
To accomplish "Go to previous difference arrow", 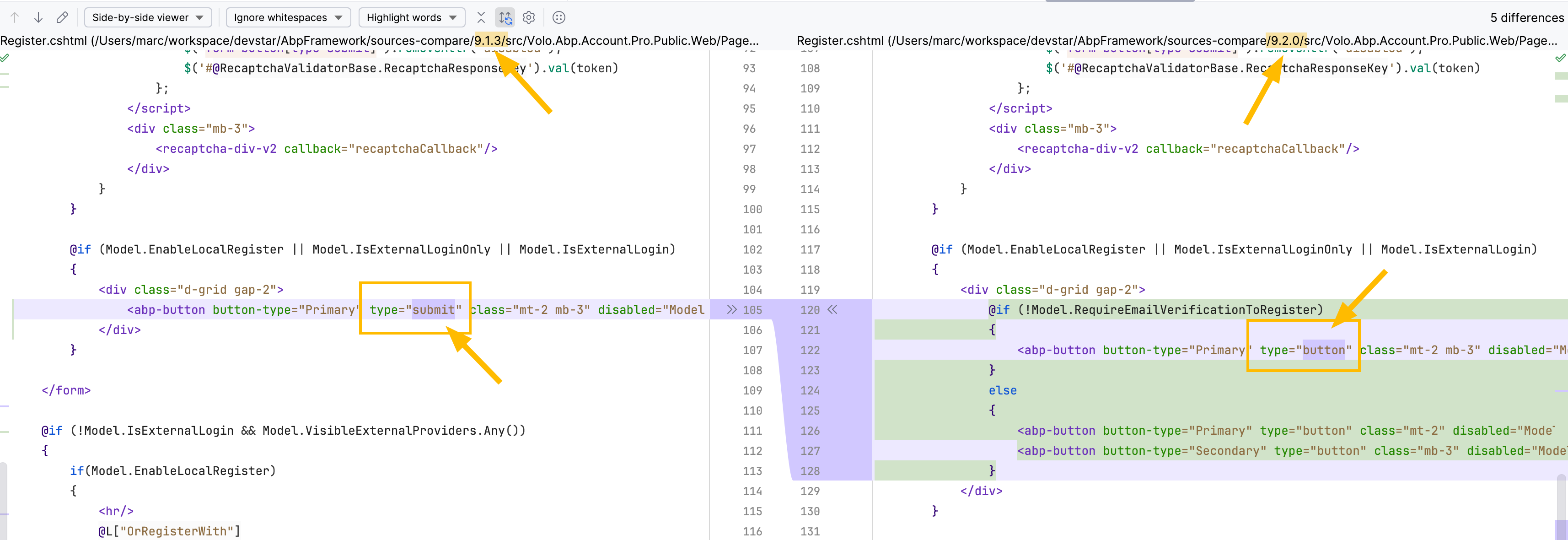I will tap(15, 18).
